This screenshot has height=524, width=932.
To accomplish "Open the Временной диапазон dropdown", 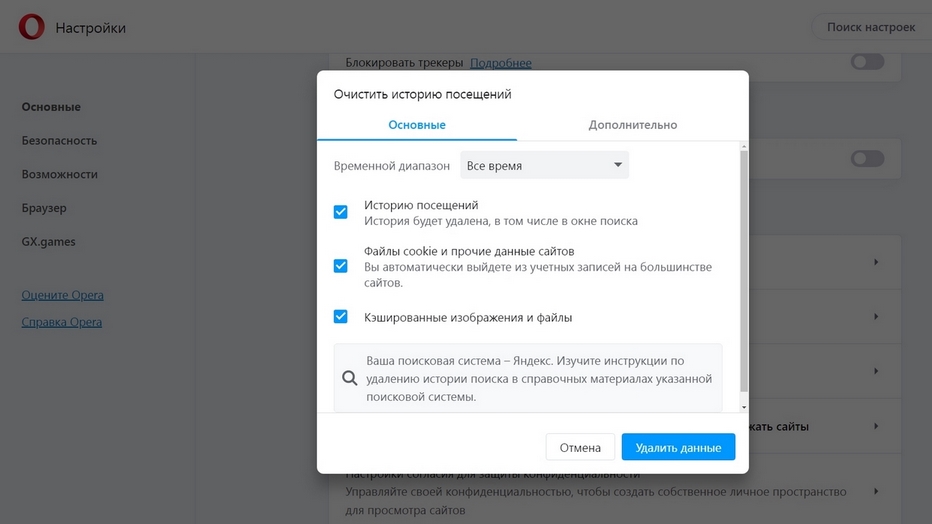I will [544, 165].
